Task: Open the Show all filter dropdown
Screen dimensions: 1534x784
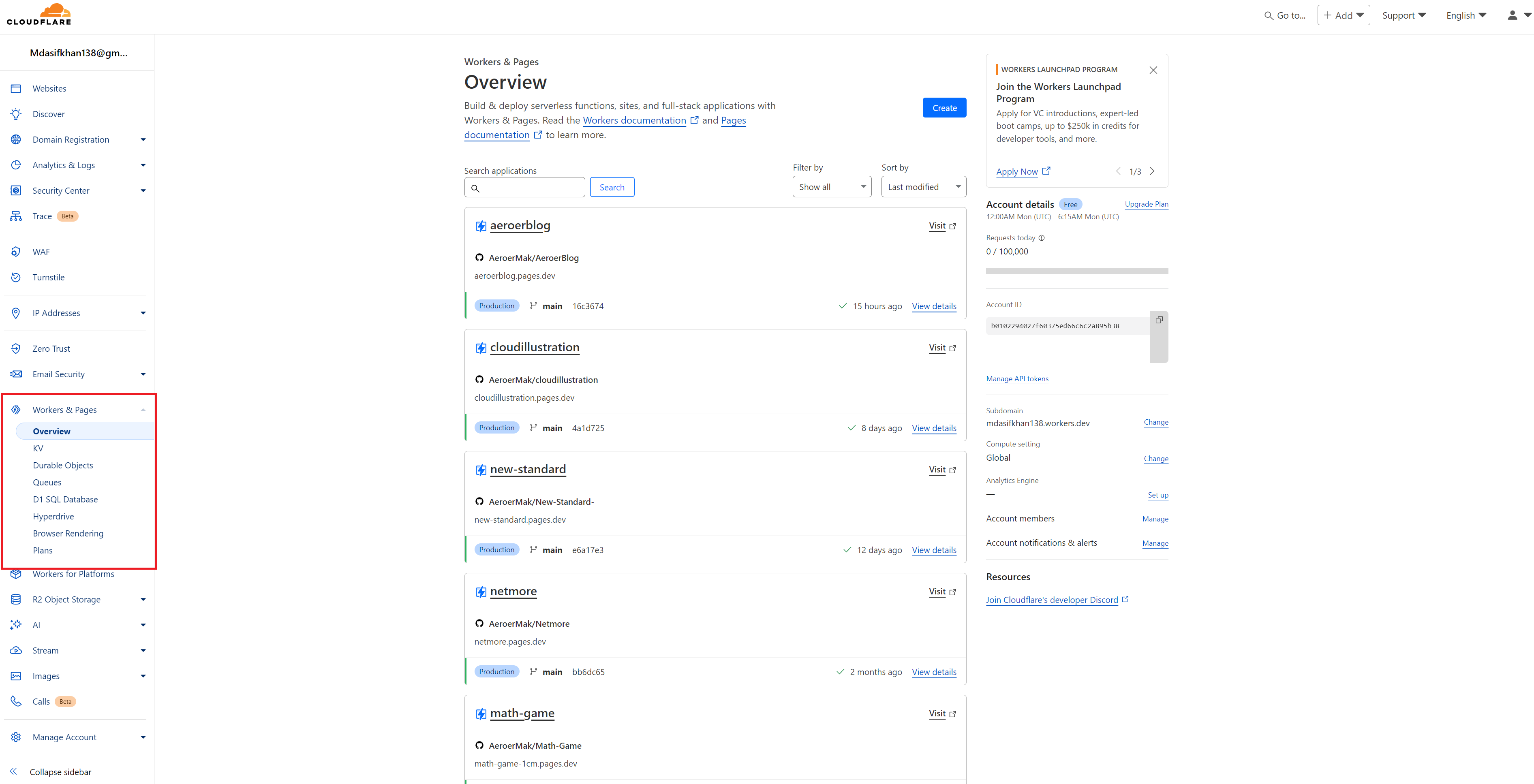Action: (831, 186)
